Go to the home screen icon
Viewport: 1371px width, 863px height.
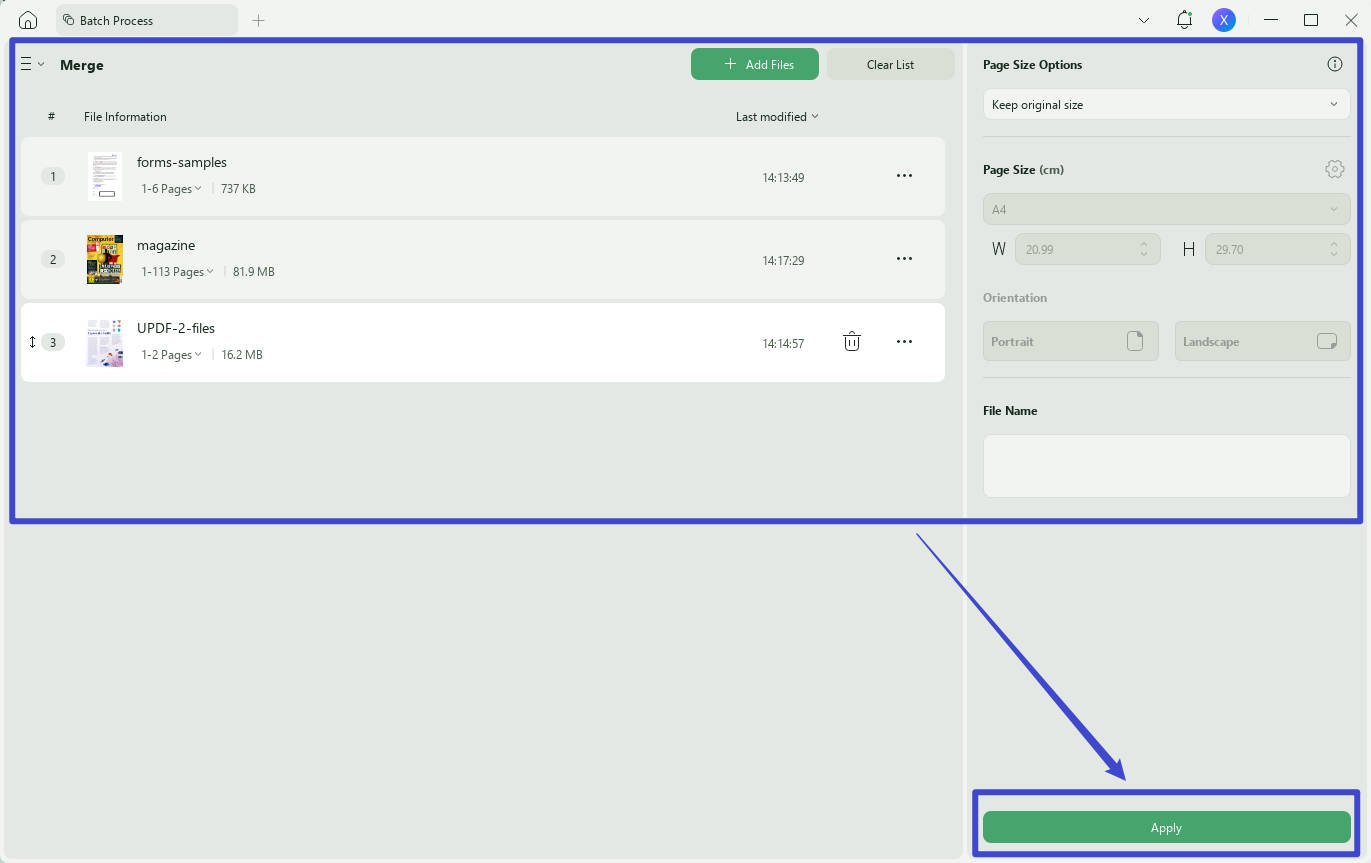click(x=28, y=20)
